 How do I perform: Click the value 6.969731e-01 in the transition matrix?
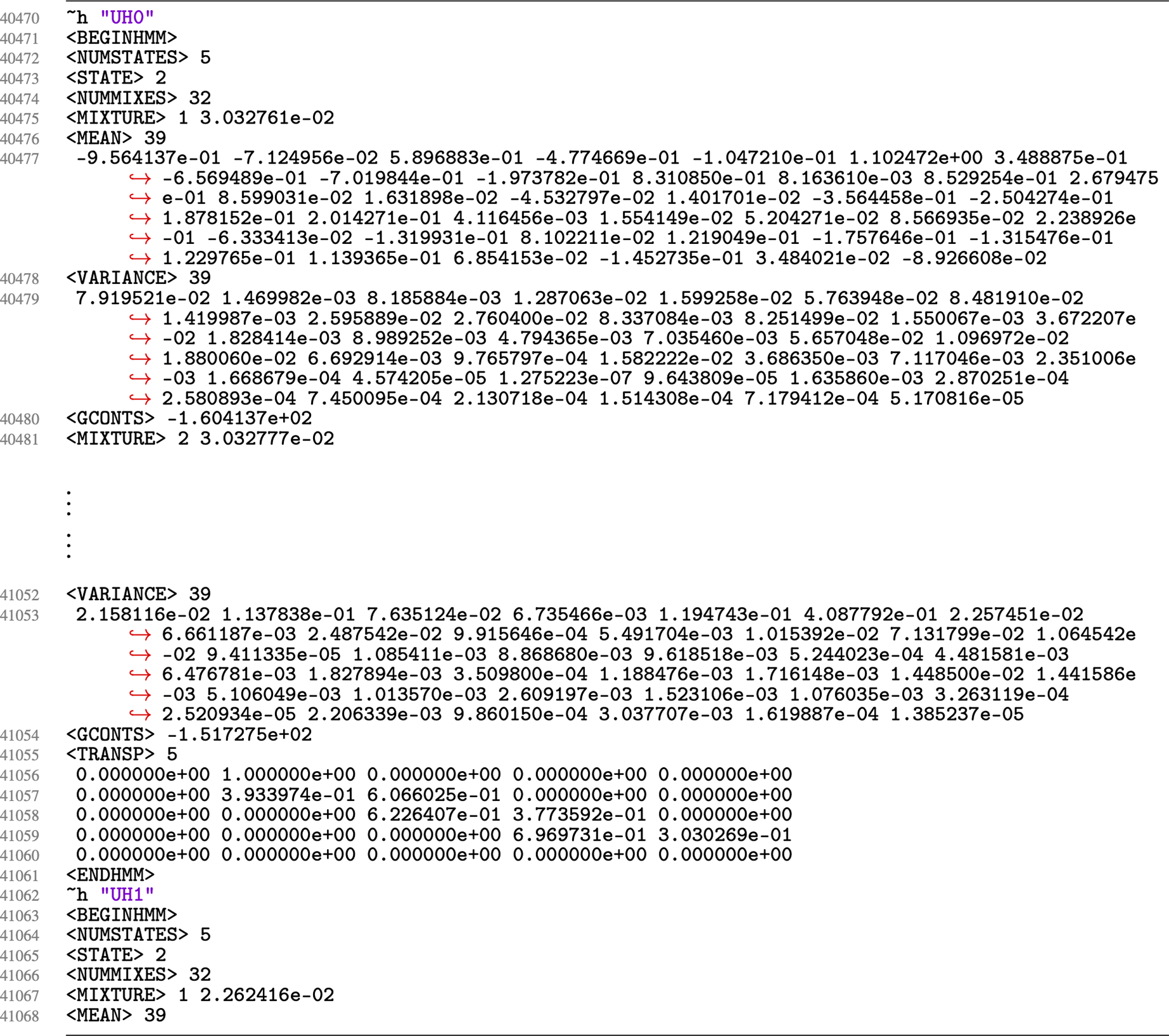579,835
